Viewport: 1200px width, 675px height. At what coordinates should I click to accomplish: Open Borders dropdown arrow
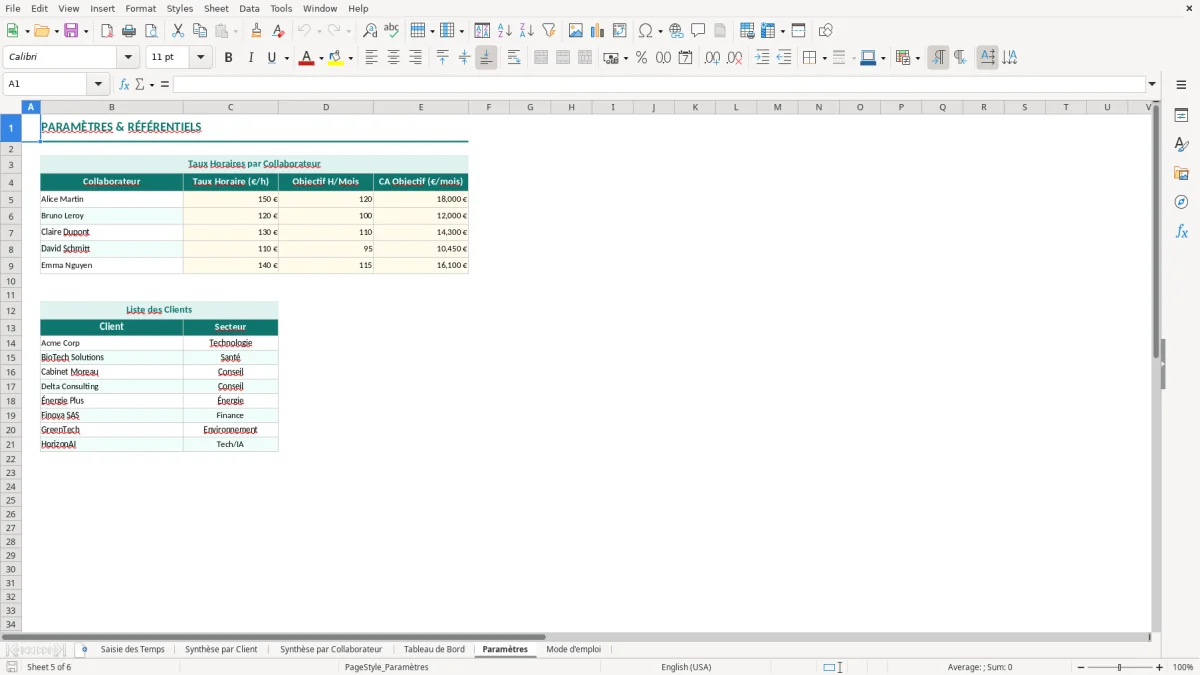coord(823,58)
